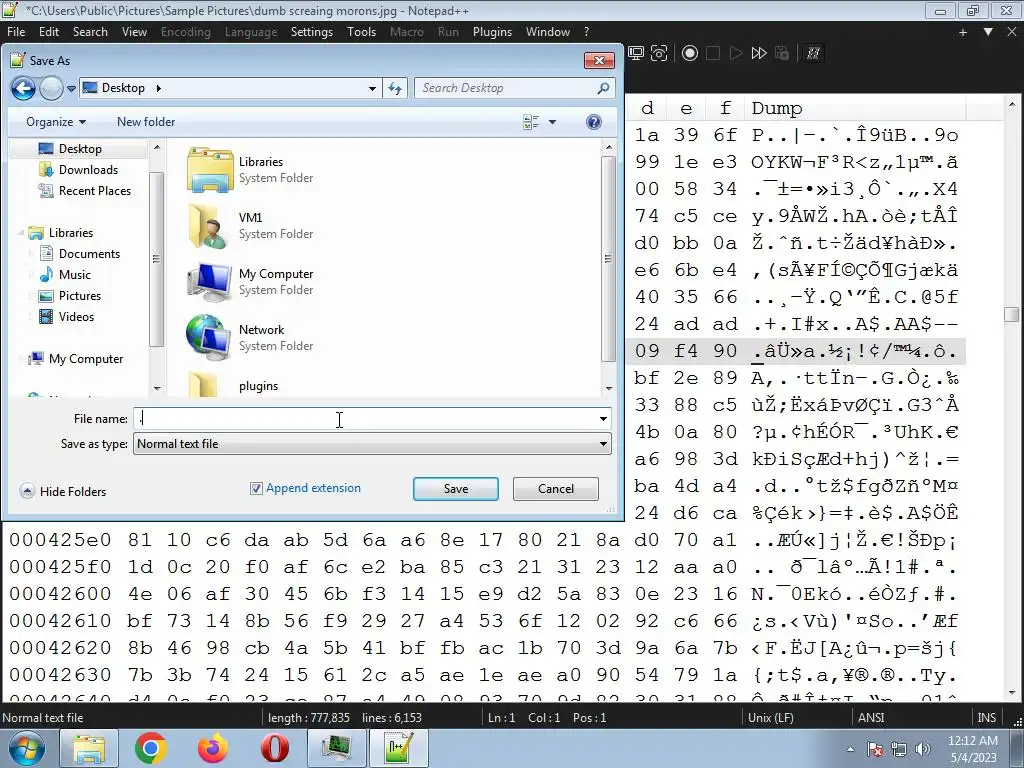Viewport: 1024px width, 768px height.
Task: Open Save As help question mark icon
Action: click(594, 122)
